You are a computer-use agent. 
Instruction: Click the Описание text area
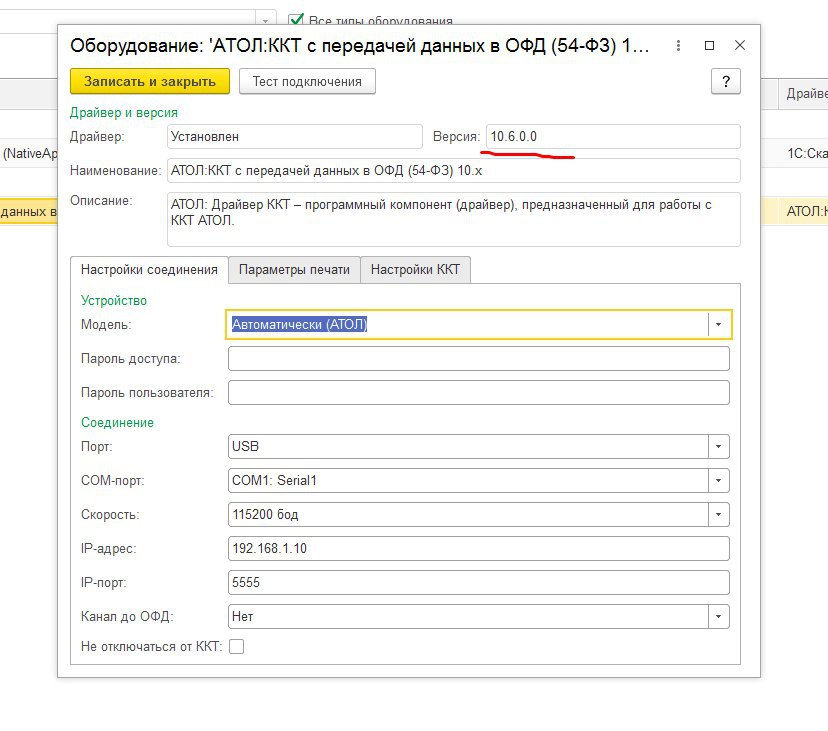coord(454,219)
